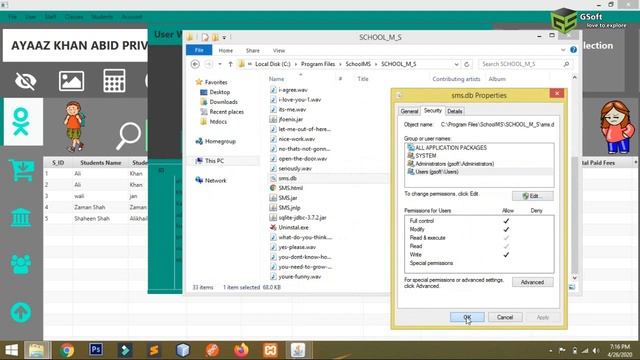
Task: Select the SMS.html file
Action: [x=290, y=188]
